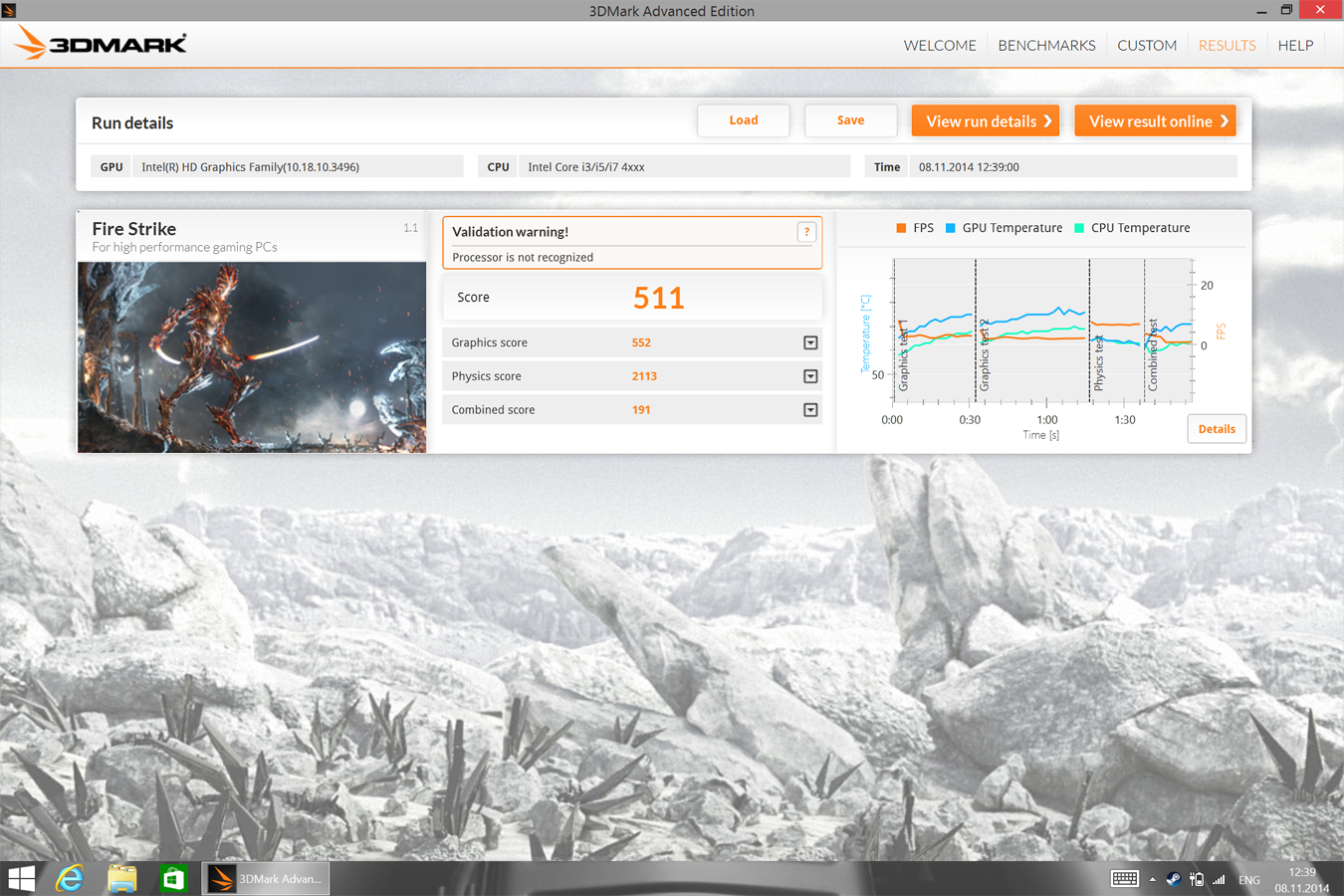
Task: Click 'Processor is not recognized' message
Action: click(x=523, y=257)
